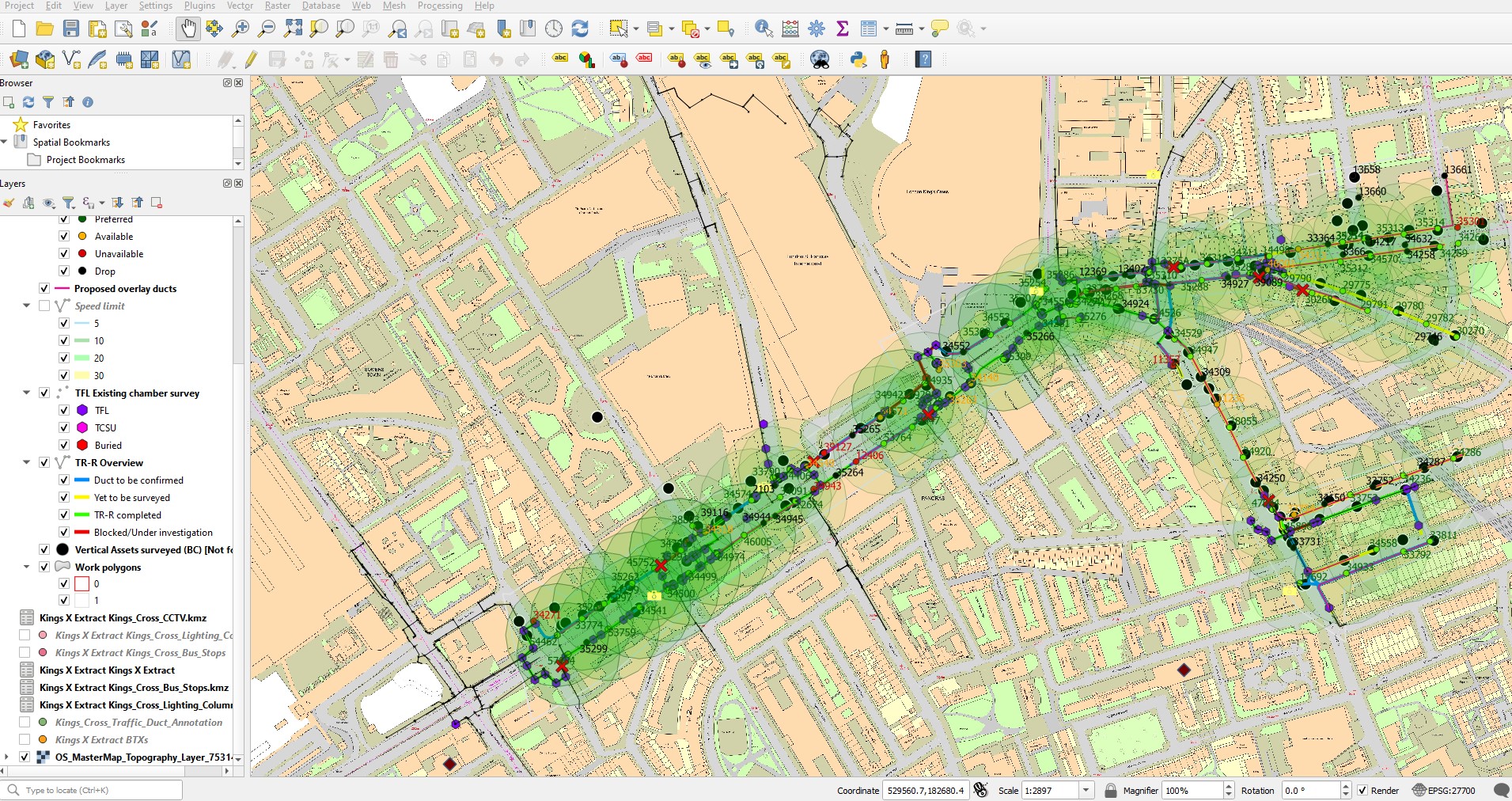Screen dimensions: 1512x801
Task: Collapse the TR-R Overview layer group
Action: (x=26, y=462)
